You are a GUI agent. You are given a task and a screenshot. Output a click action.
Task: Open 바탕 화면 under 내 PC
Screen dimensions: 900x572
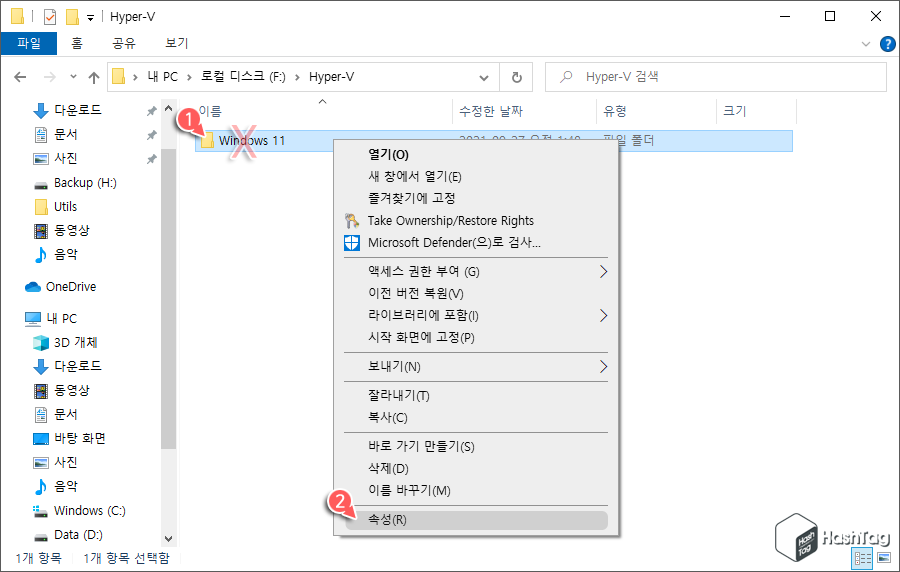[x=80, y=438]
